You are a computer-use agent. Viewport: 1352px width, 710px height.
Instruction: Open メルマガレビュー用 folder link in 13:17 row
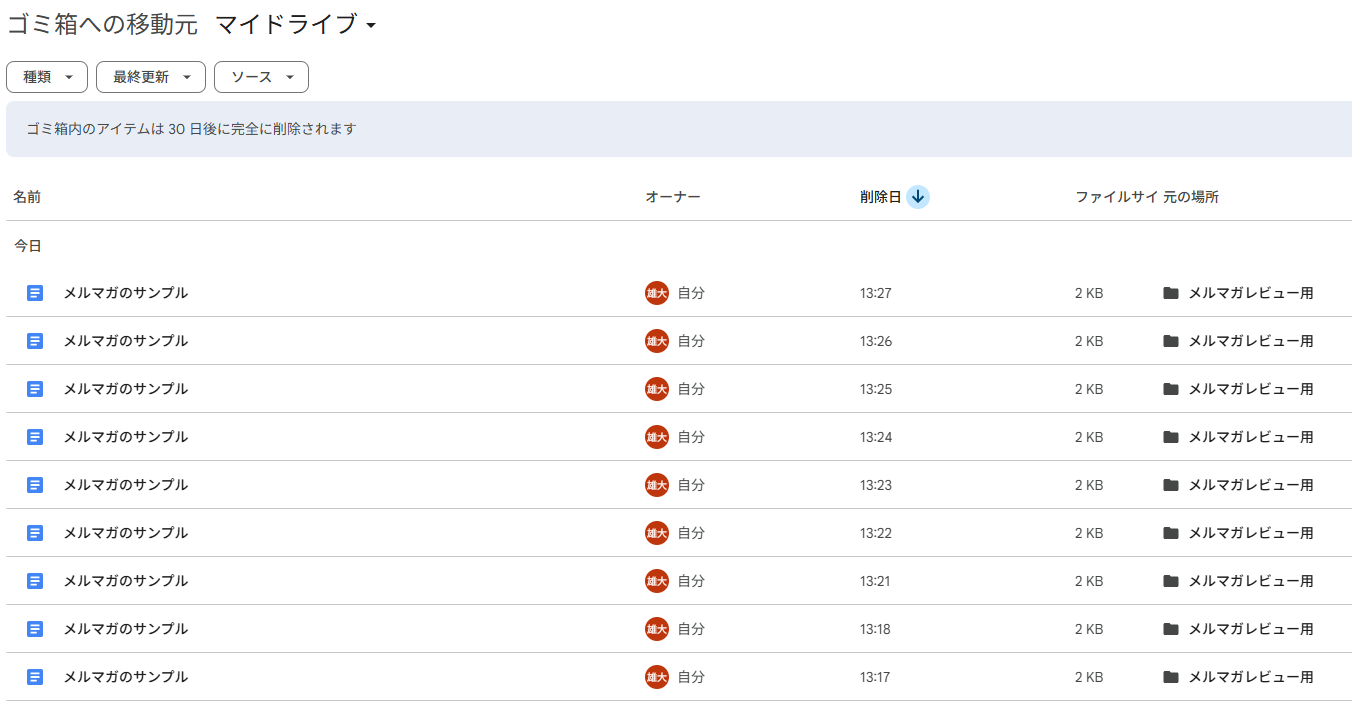[x=1250, y=677]
